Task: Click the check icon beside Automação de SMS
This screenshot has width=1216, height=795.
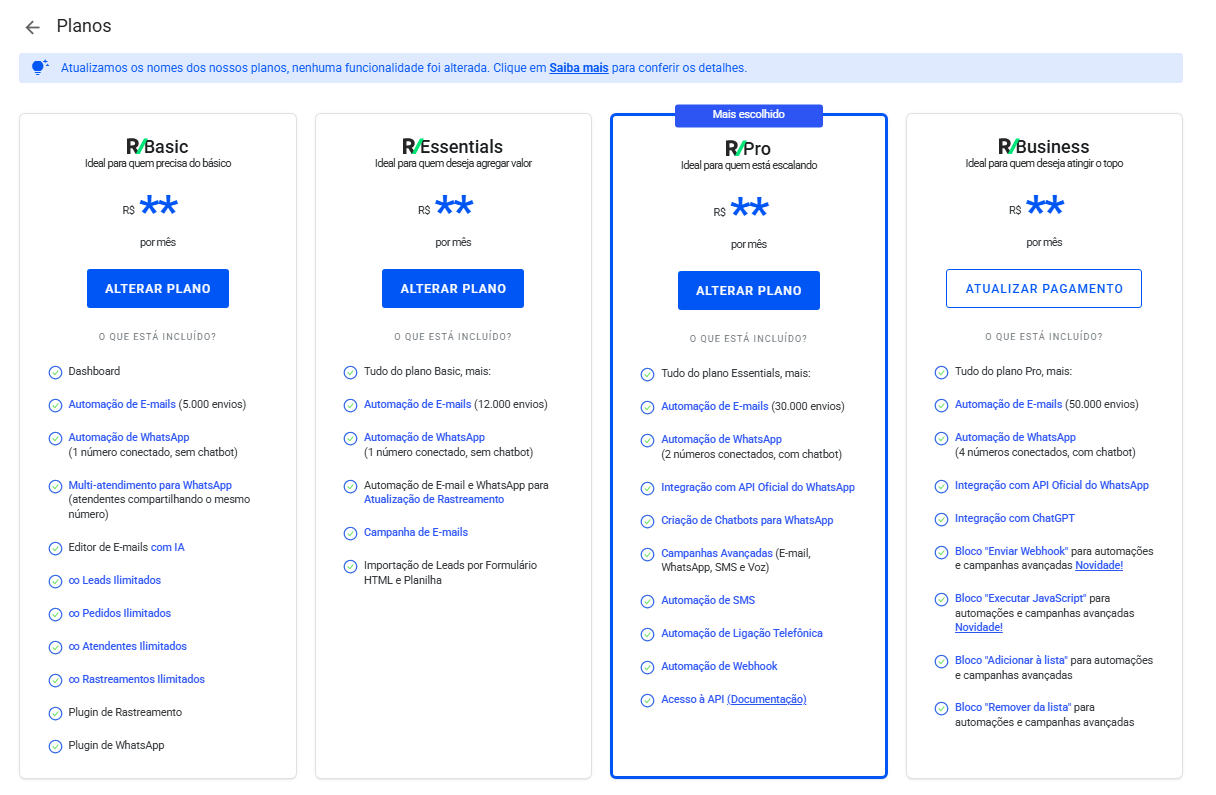Action: tap(647, 601)
